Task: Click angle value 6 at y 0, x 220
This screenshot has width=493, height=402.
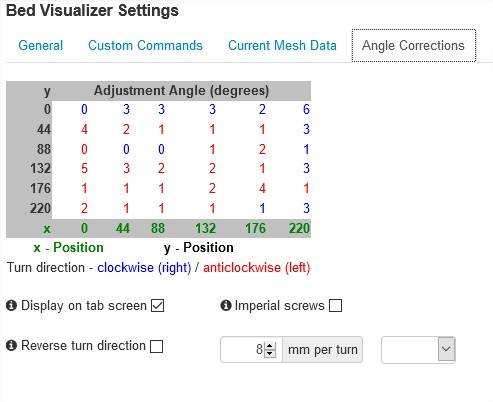Action: [306, 109]
